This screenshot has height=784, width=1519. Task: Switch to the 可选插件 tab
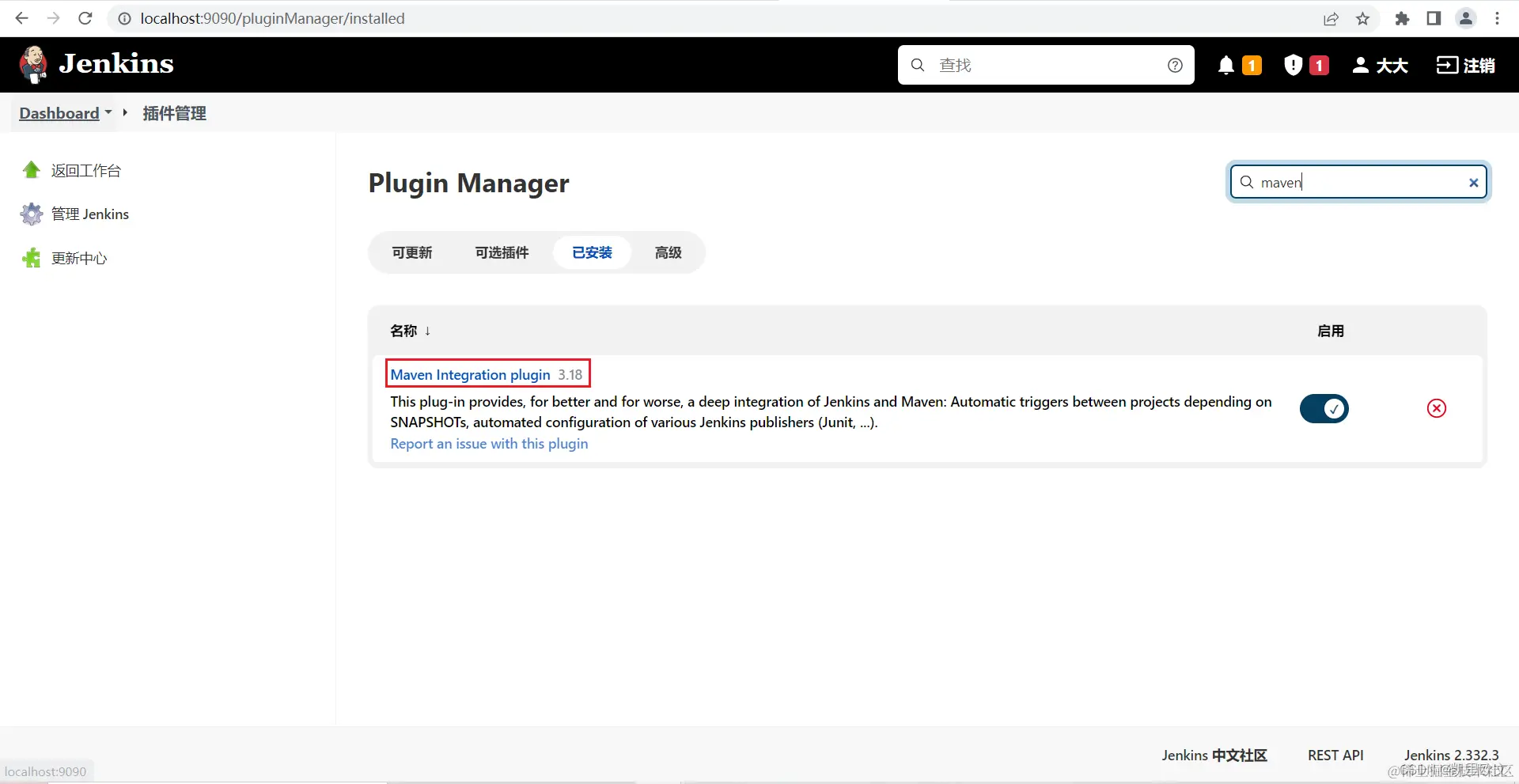[502, 252]
